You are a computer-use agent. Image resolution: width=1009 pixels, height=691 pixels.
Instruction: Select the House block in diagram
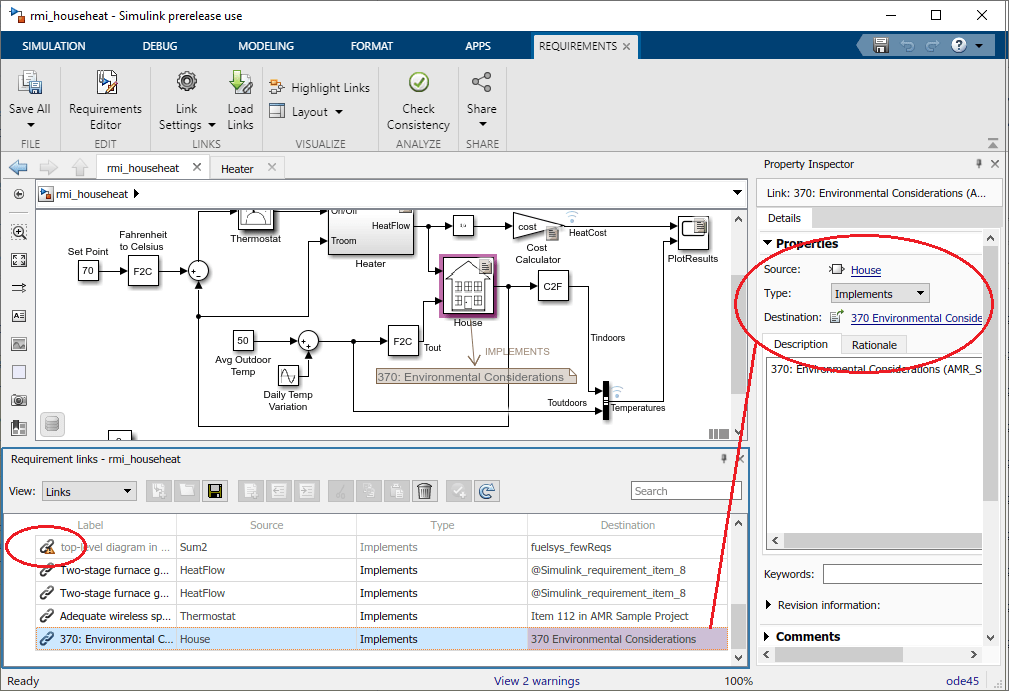pos(467,285)
